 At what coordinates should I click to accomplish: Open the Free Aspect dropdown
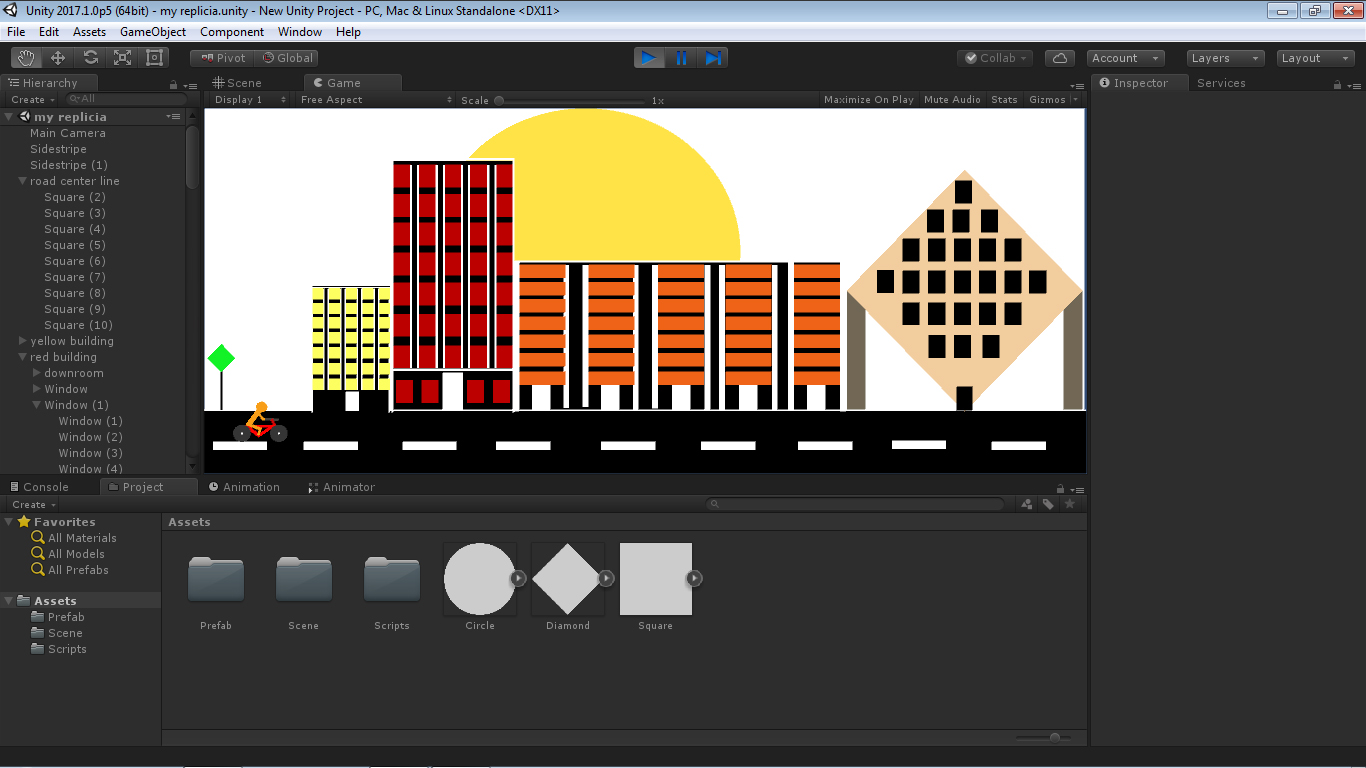click(x=375, y=100)
